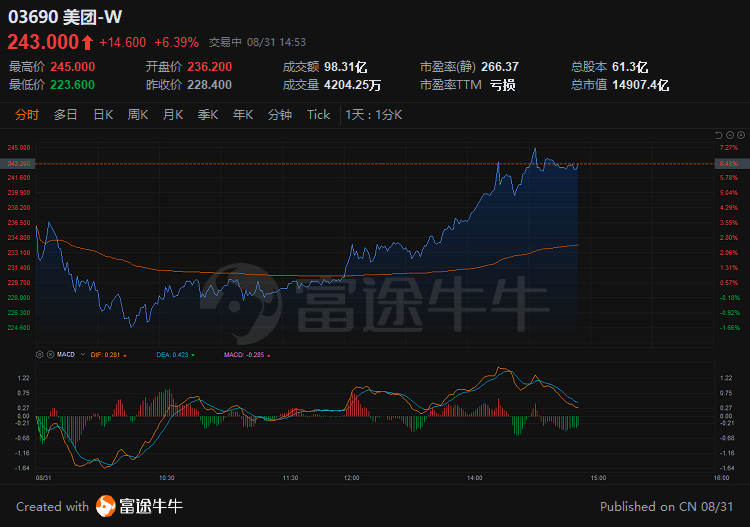Click the 228.000 price axis label
The width and height of the screenshot is (750, 527).
point(19,298)
